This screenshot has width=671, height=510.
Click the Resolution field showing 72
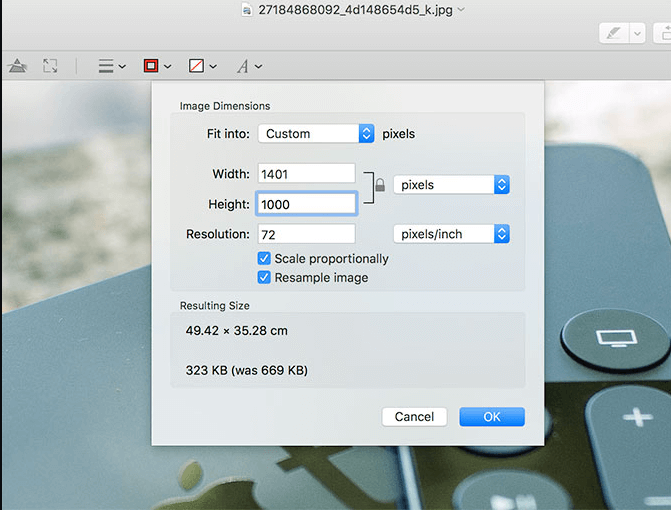pyautogui.click(x=306, y=234)
